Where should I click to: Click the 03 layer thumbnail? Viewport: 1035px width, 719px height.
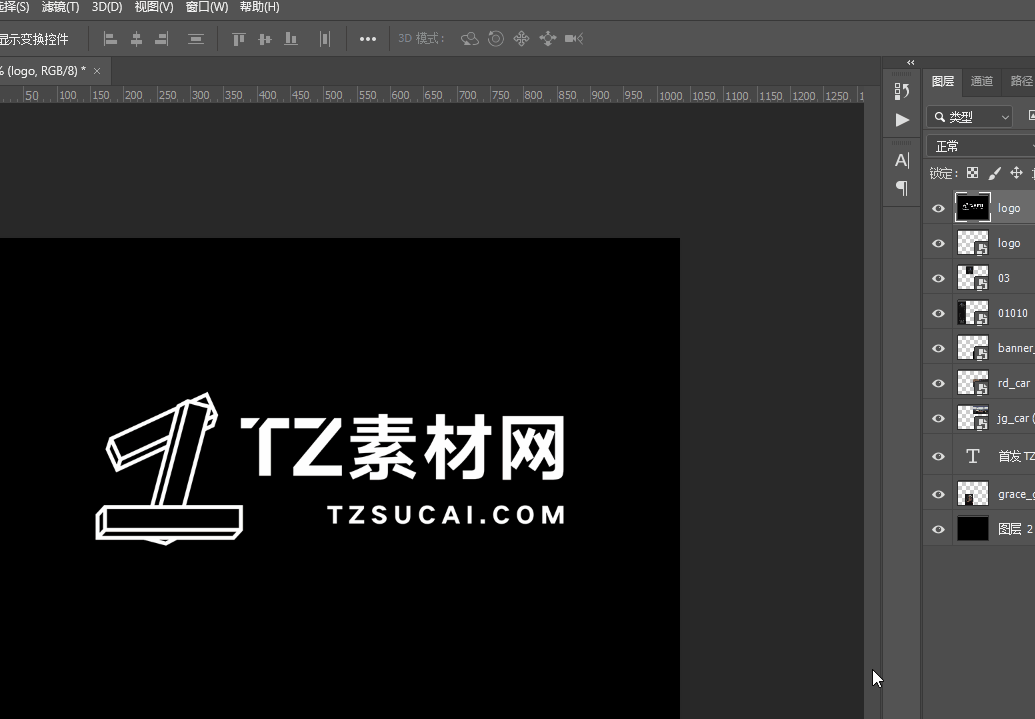pyautogui.click(x=972, y=278)
